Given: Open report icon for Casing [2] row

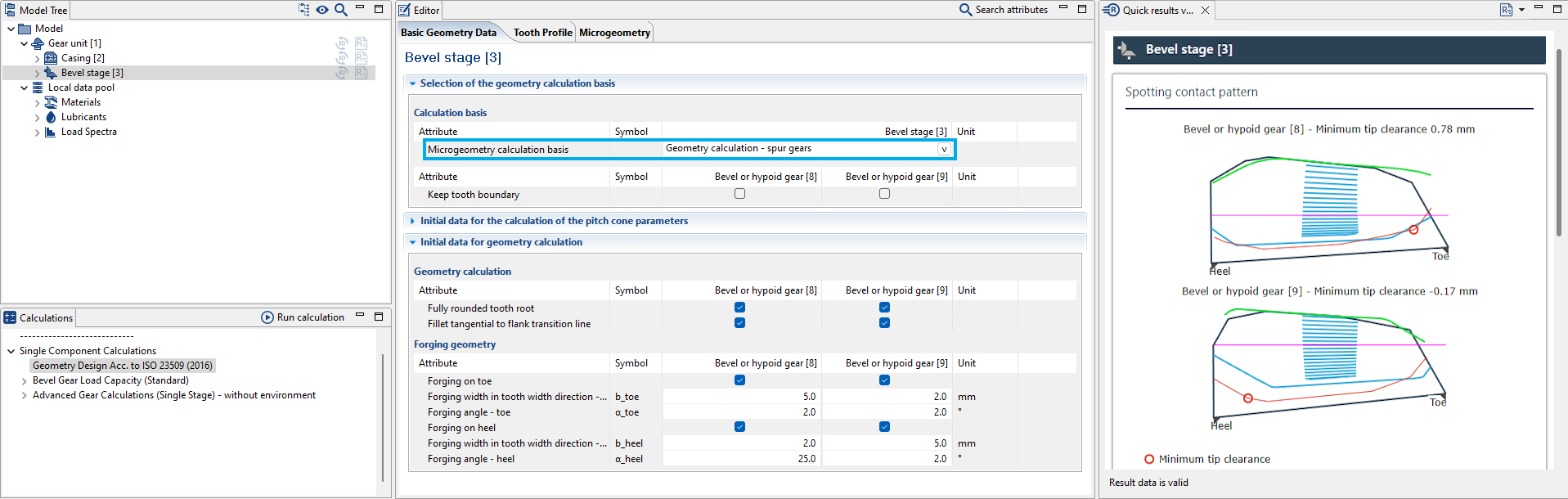Looking at the screenshot, I should coord(362,58).
